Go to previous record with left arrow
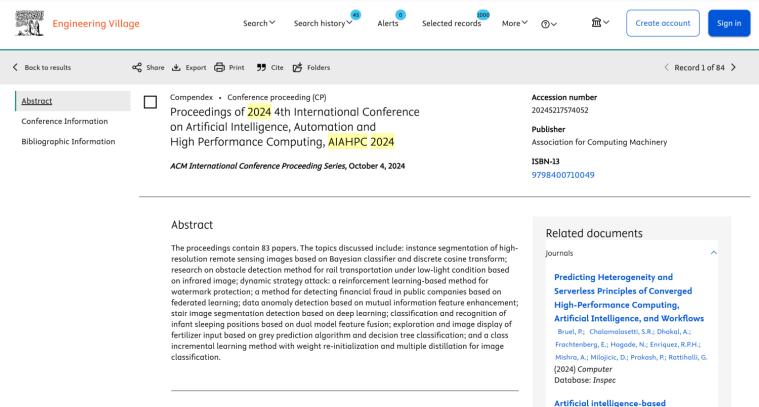Viewport: 759px width, 407px height. click(667, 67)
